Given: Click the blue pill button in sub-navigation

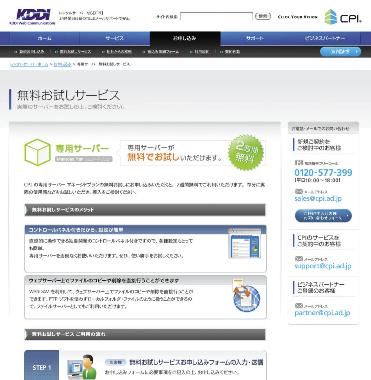Looking at the screenshot, I should click(340, 52).
